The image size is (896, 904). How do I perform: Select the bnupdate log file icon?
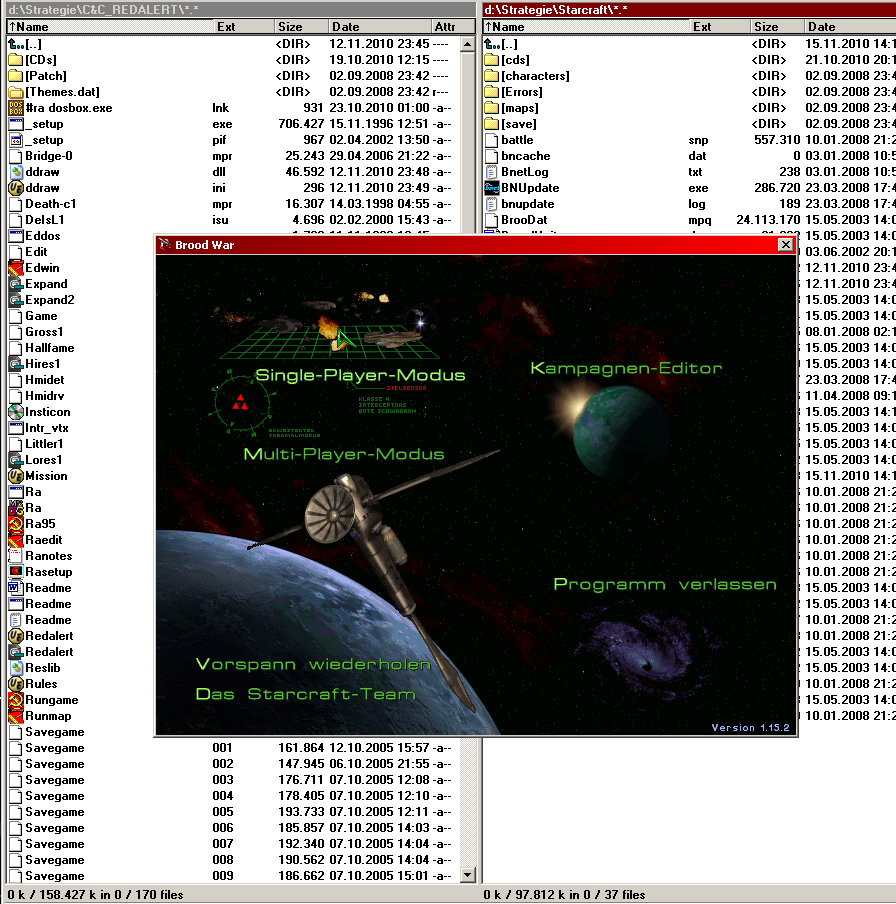click(491, 204)
